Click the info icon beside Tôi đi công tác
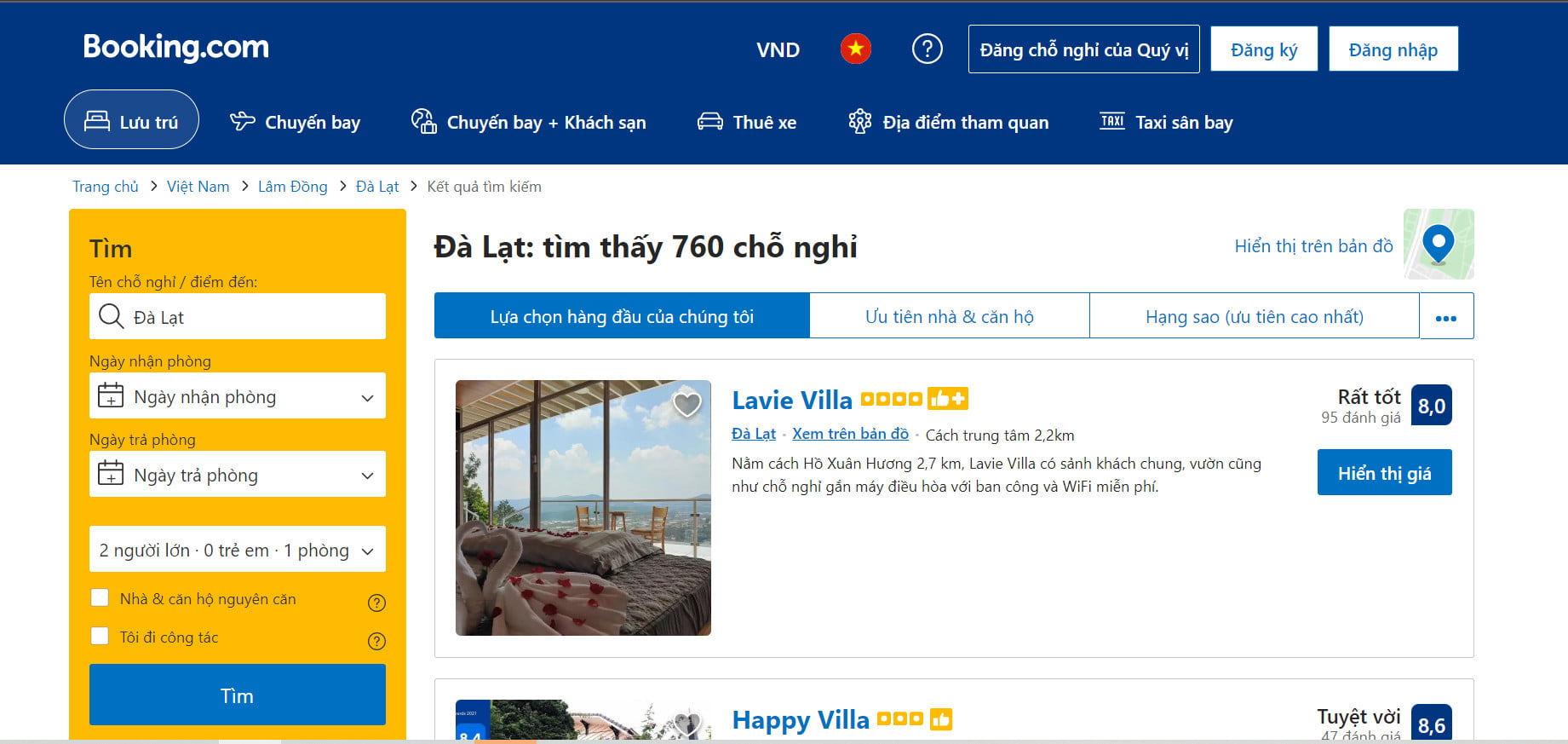 point(376,641)
